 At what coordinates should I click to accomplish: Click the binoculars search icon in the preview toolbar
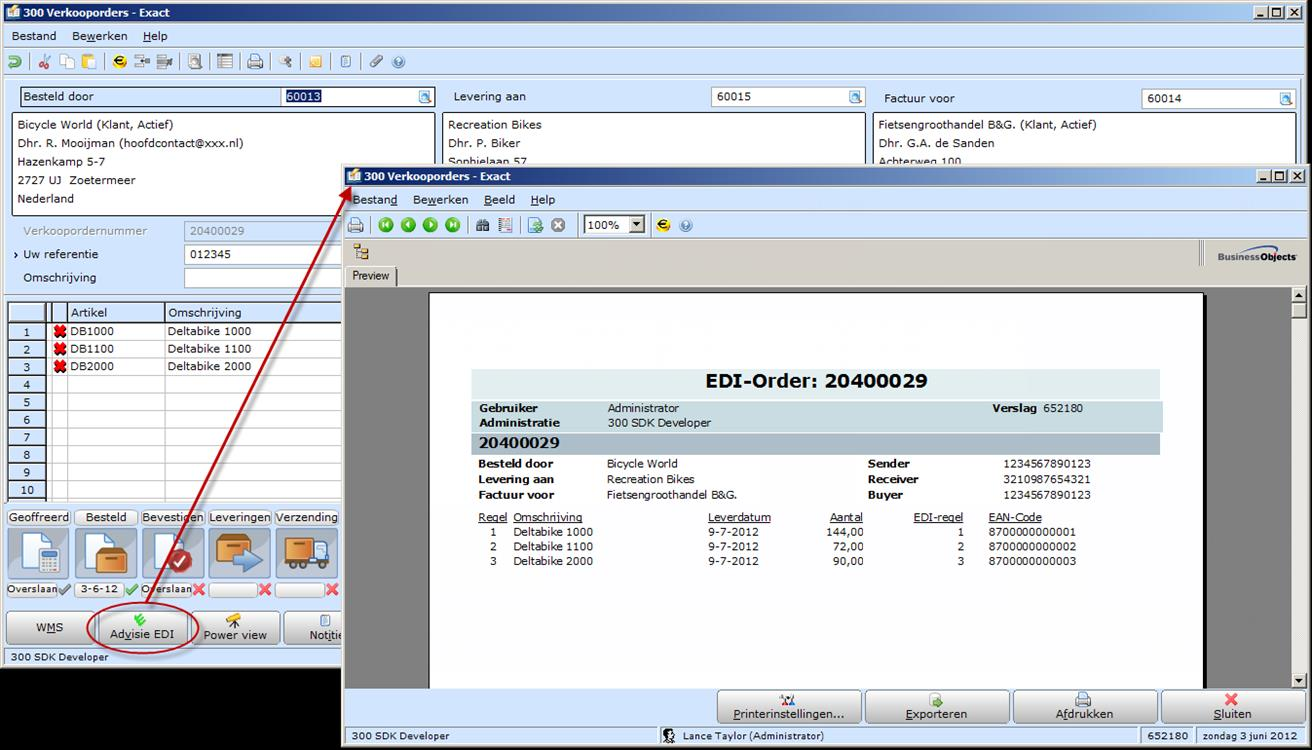483,225
